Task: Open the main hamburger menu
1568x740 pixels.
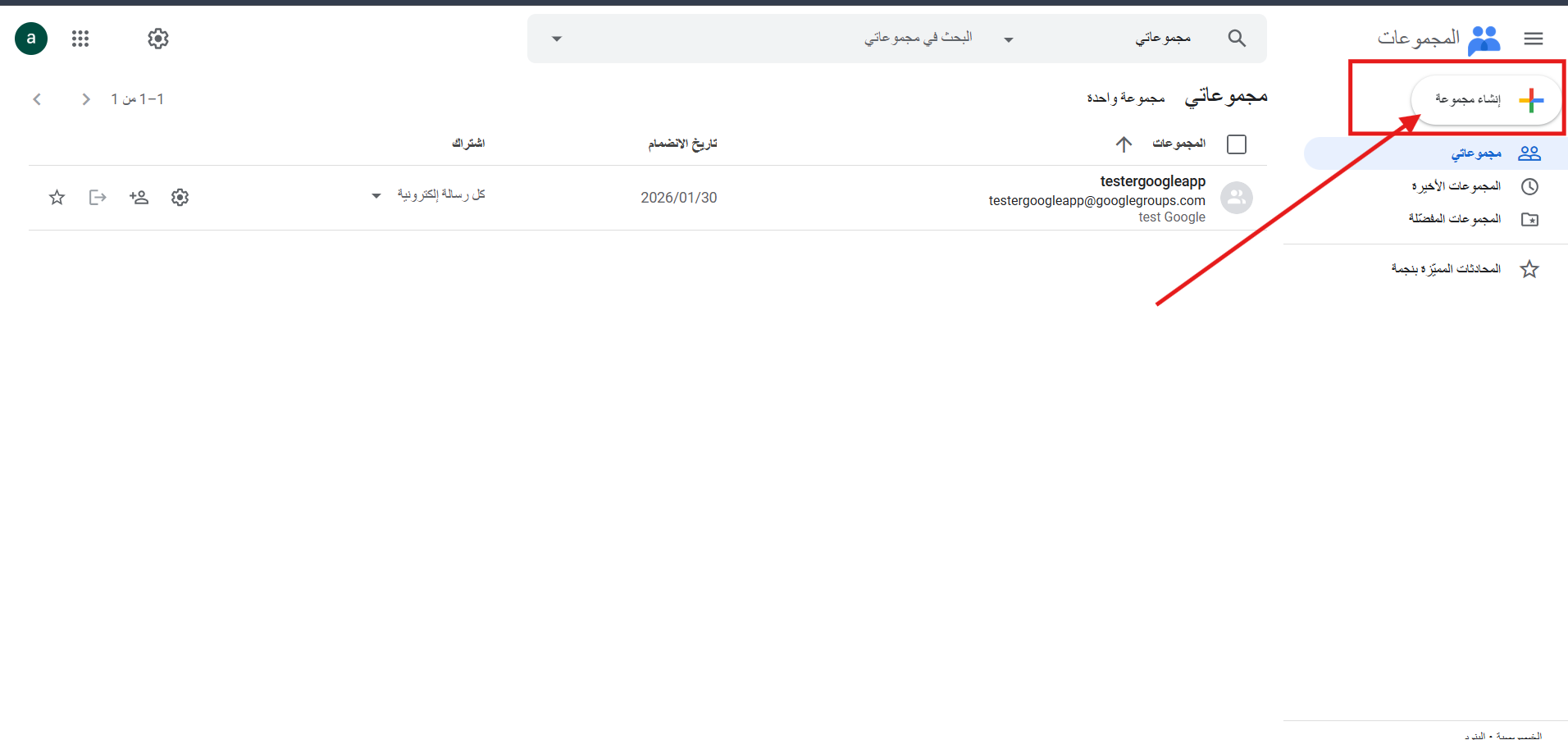Action: [x=1533, y=39]
